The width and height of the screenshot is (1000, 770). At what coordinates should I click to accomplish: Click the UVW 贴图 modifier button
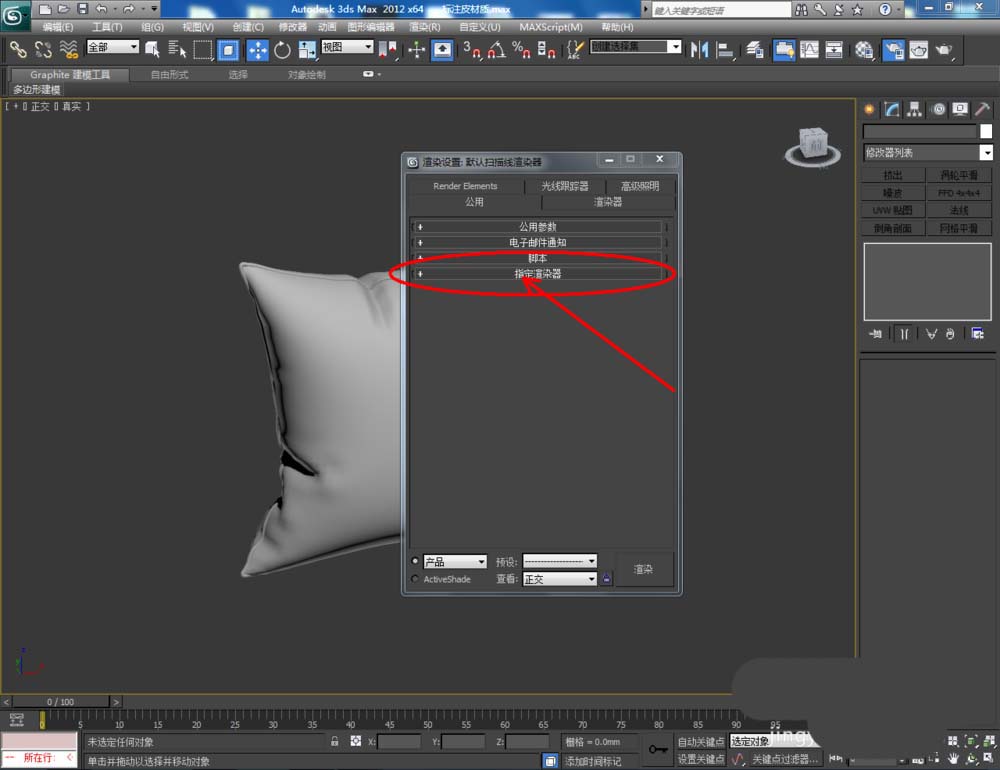893,210
